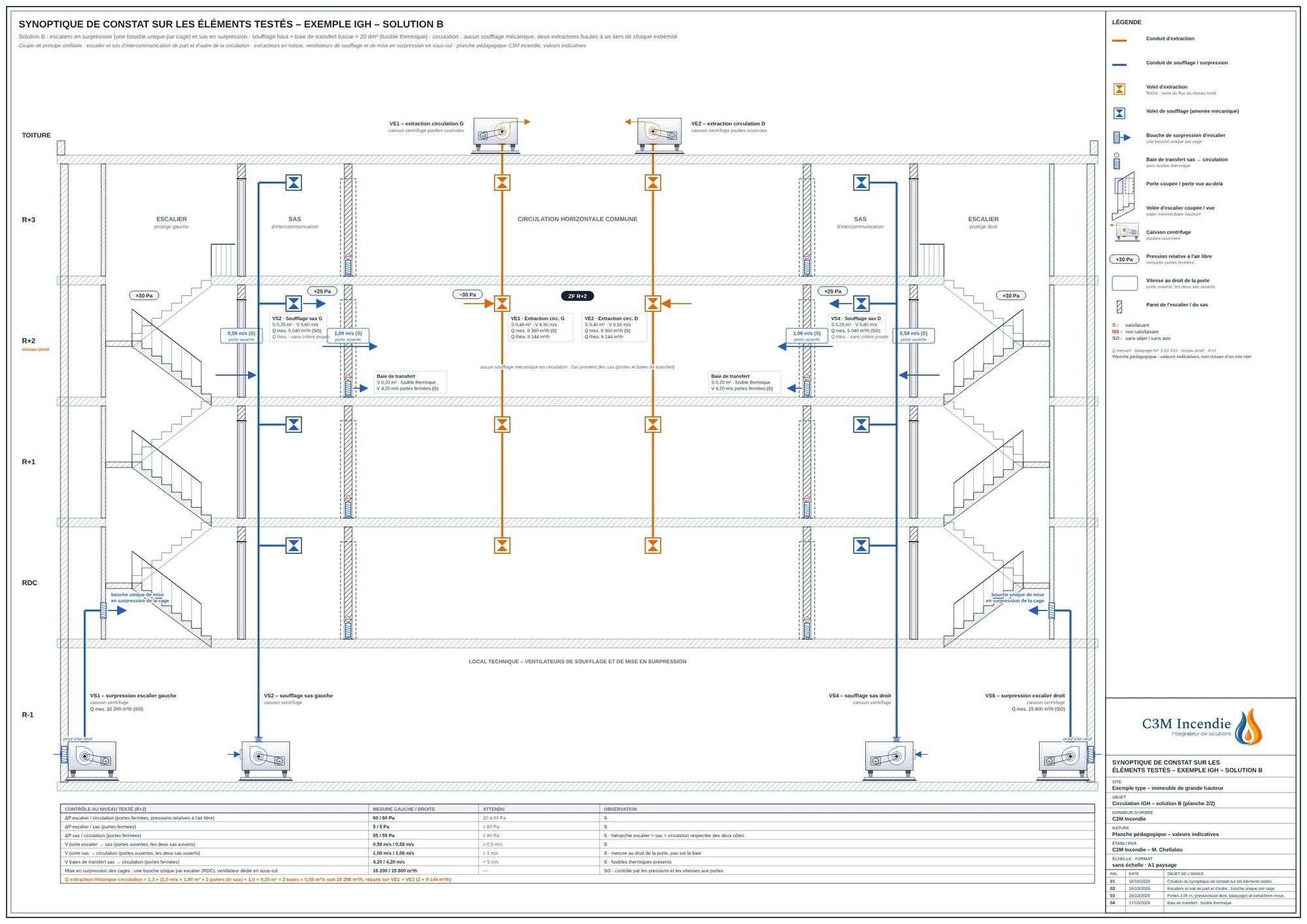Click legend caisson centrifuge icon
The height and width of the screenshot is (924, 1307).
click(1125, 232)
